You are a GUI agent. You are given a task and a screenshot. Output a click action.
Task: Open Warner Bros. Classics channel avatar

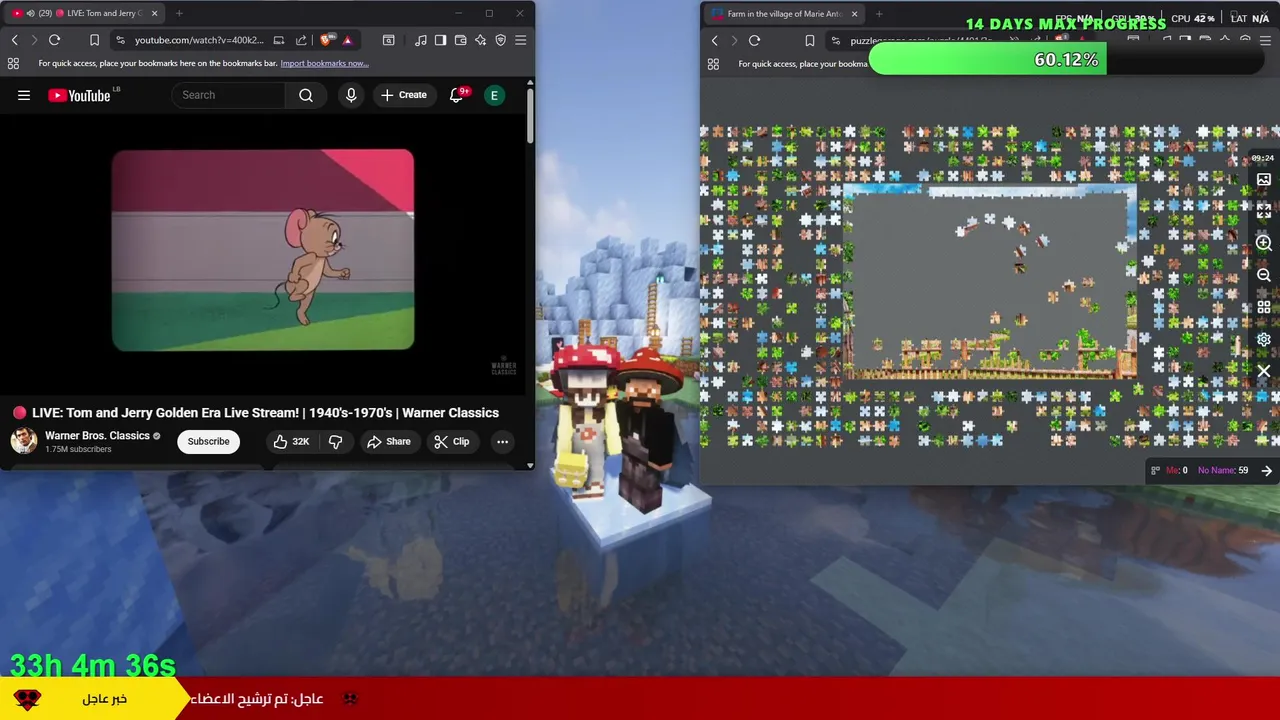coord(23,441)
